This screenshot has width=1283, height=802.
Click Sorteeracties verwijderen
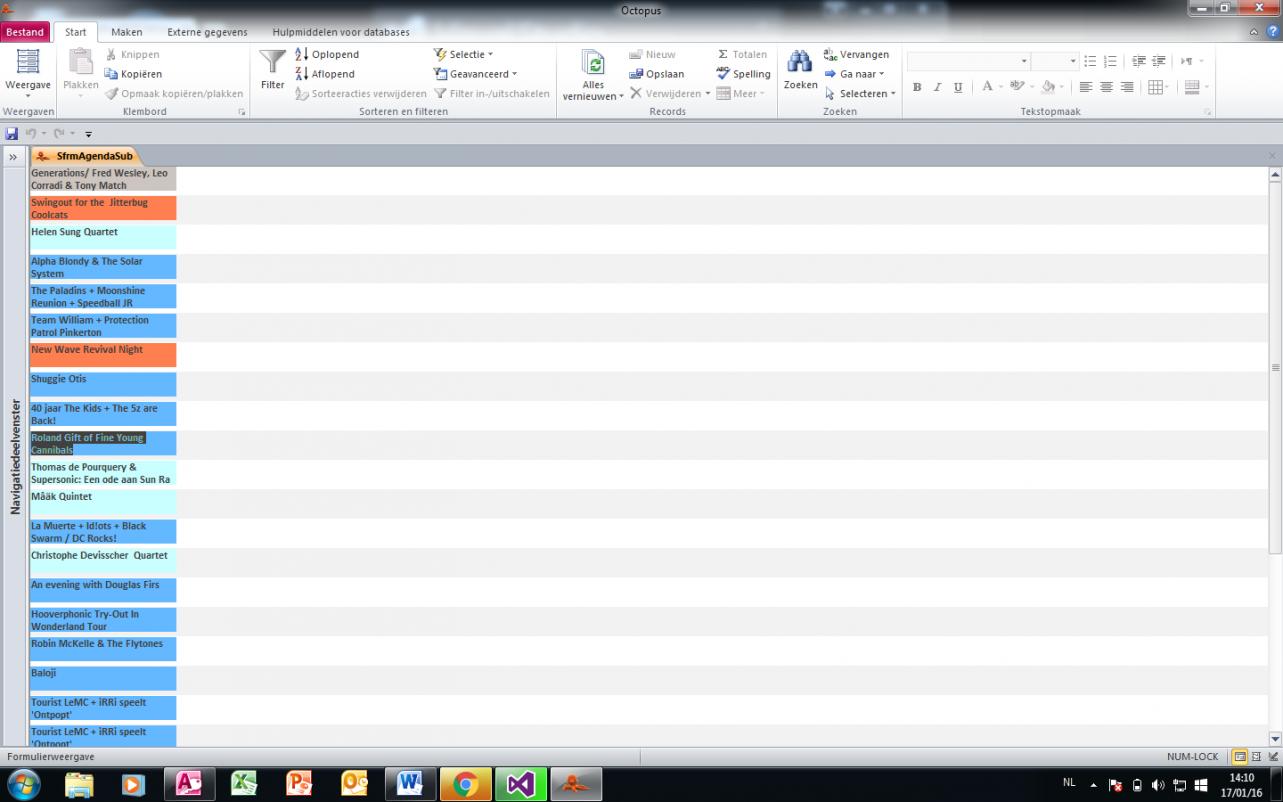pyautogui.click(x=361, y=93)
